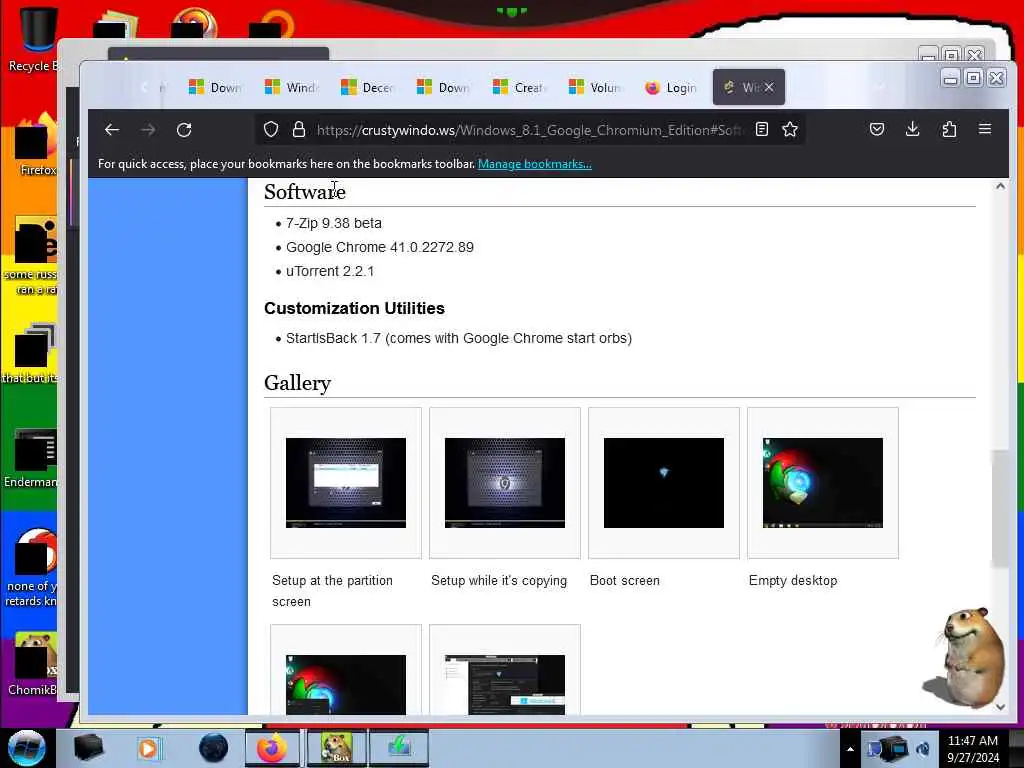This screenshot has height=768, width=1024.
Task: Open the Setup while it's copying thumbnail
Action: point(505,483)
